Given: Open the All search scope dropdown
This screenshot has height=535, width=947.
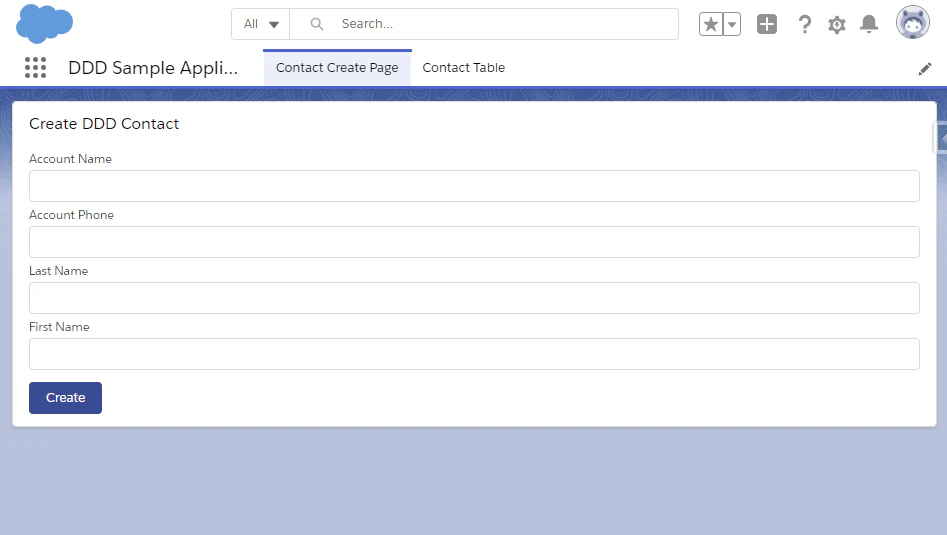Looking at the screenshot, I should [x=261, y=24].
